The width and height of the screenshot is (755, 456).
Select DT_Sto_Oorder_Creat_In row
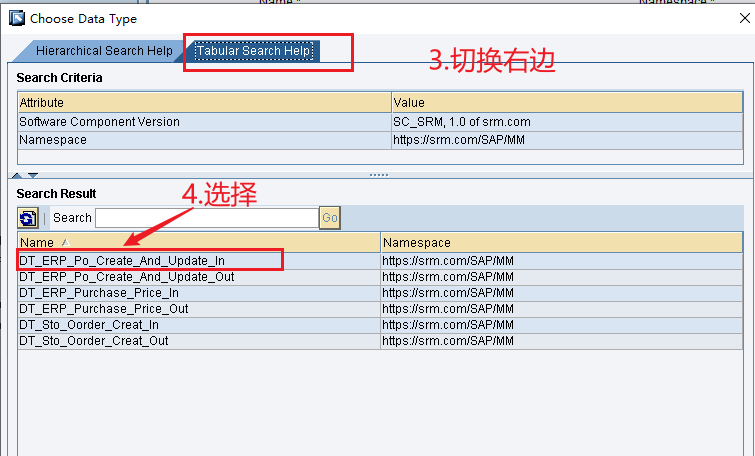[380, 325]
